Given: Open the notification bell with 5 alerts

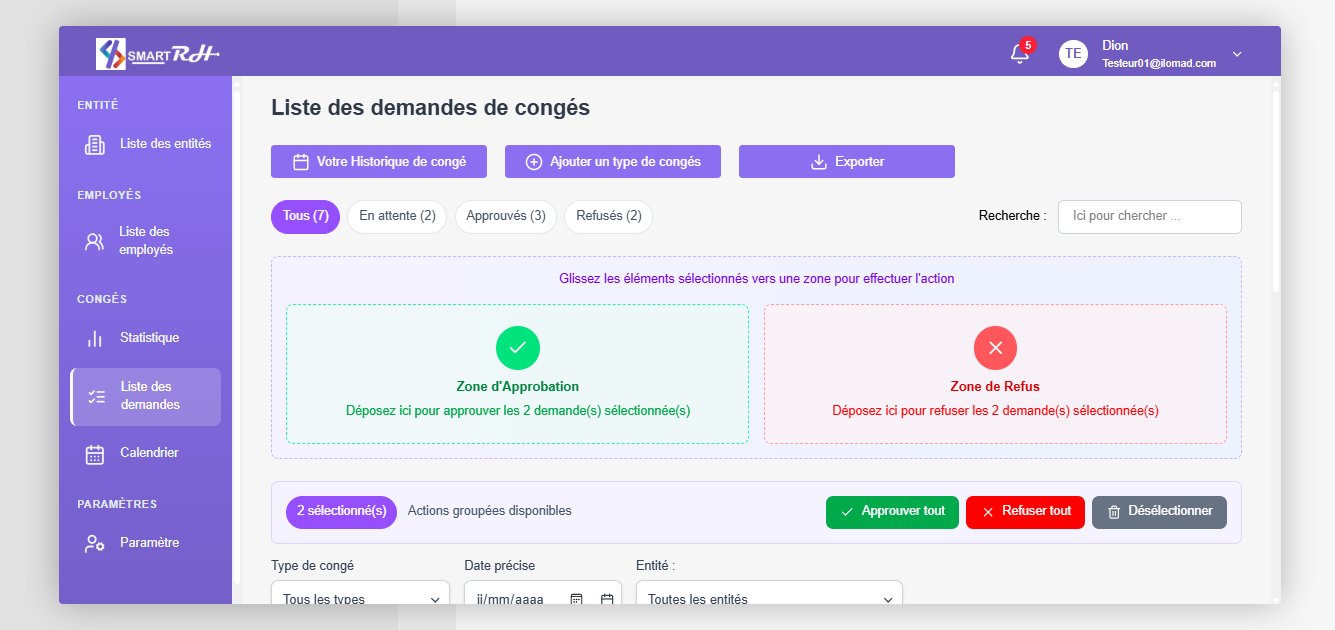Looking at the screenshot, I should [1019, 54].
